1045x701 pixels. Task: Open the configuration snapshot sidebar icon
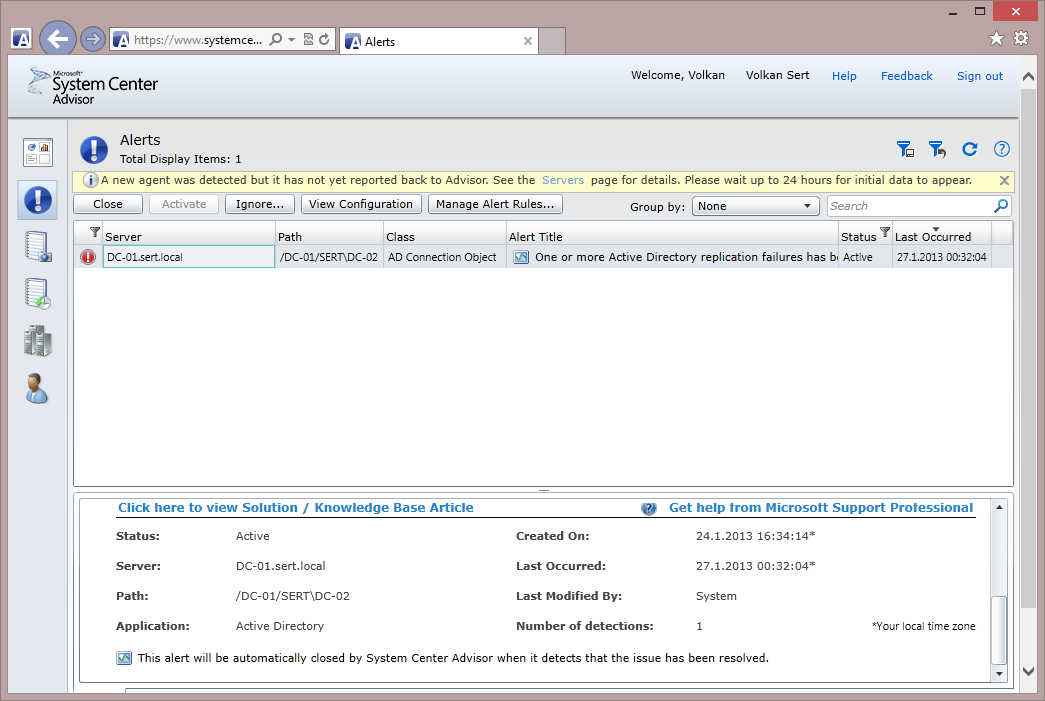(x=37, y=247)
